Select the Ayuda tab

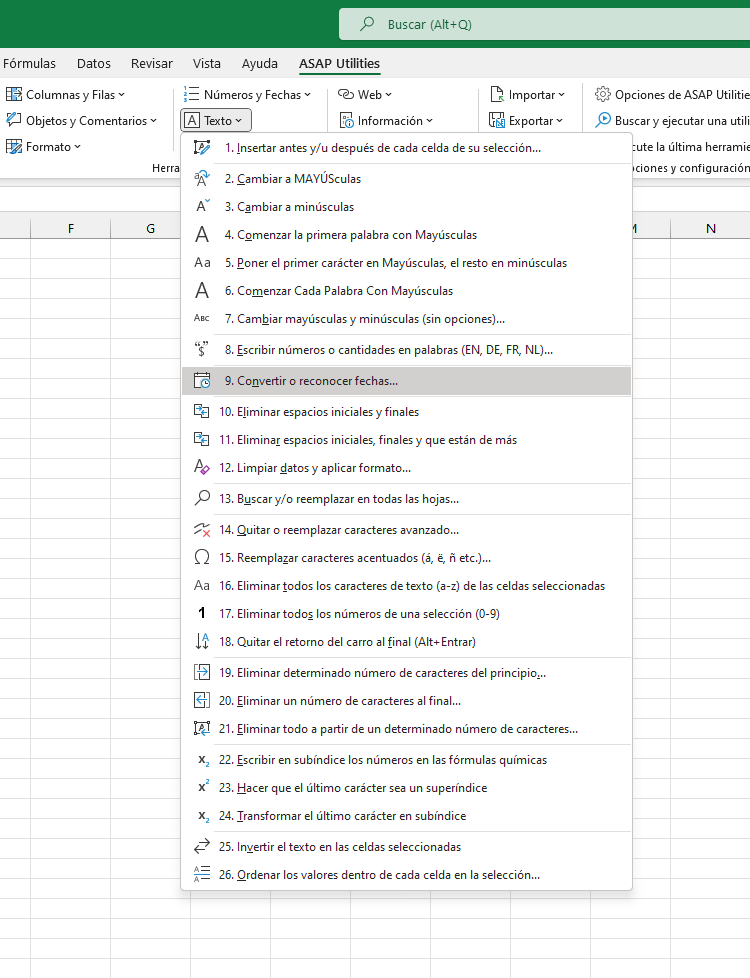[260, 64]
